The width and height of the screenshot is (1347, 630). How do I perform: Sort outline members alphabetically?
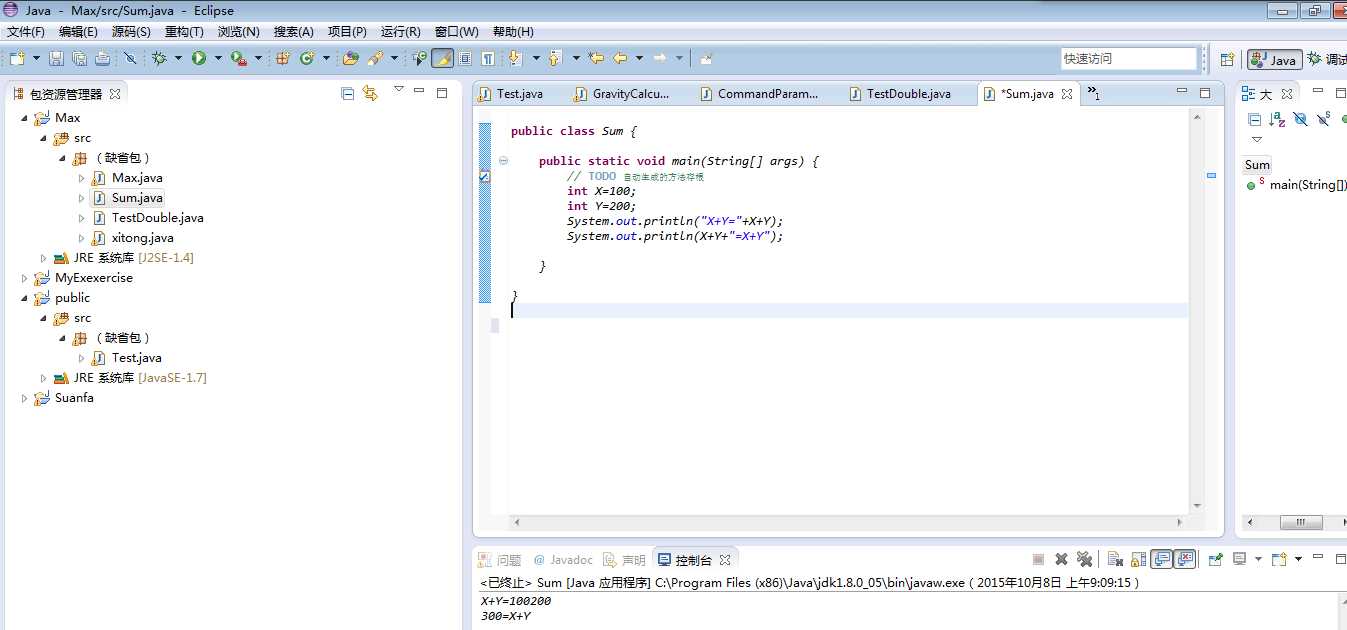1277,119
